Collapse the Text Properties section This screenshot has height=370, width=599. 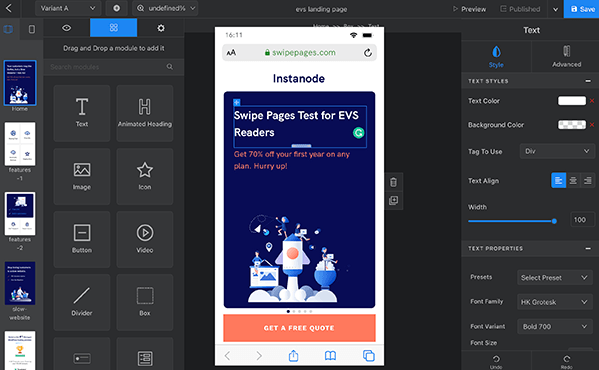click(x=588, y=249)
